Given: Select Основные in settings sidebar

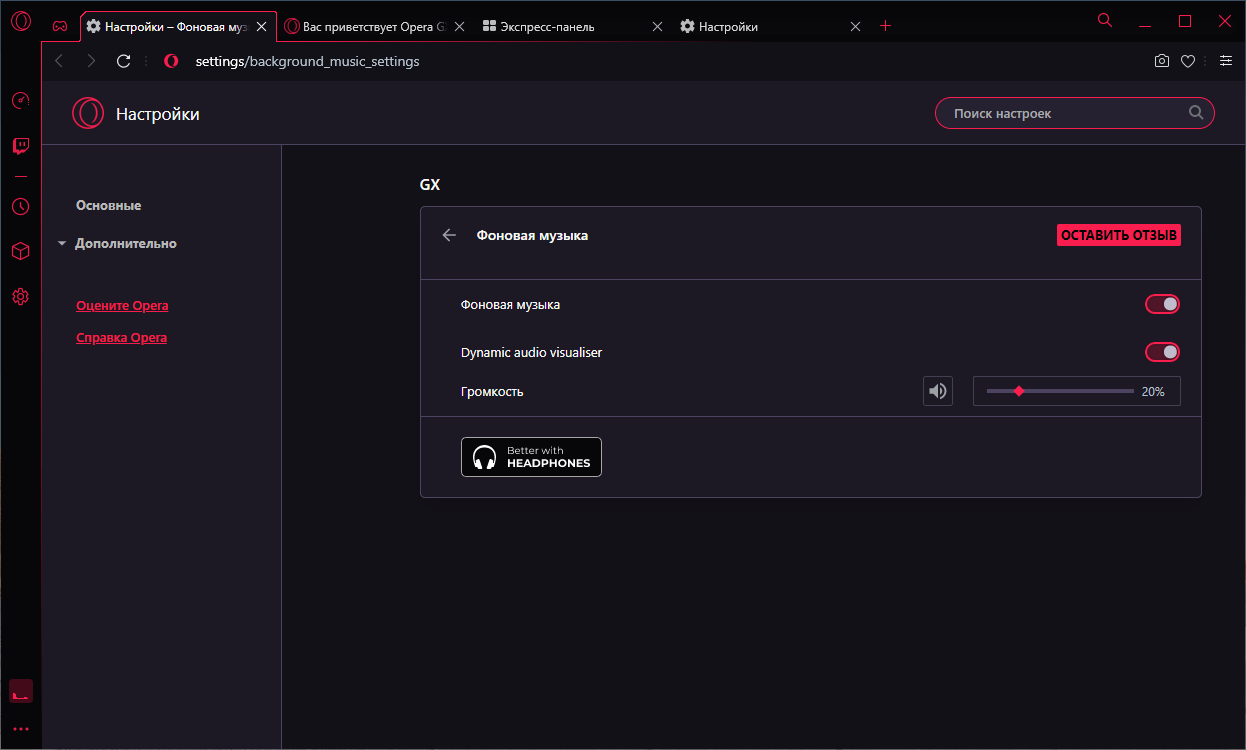Looking at the screenshot, I should pyautogui.click(x=108, y=205).
